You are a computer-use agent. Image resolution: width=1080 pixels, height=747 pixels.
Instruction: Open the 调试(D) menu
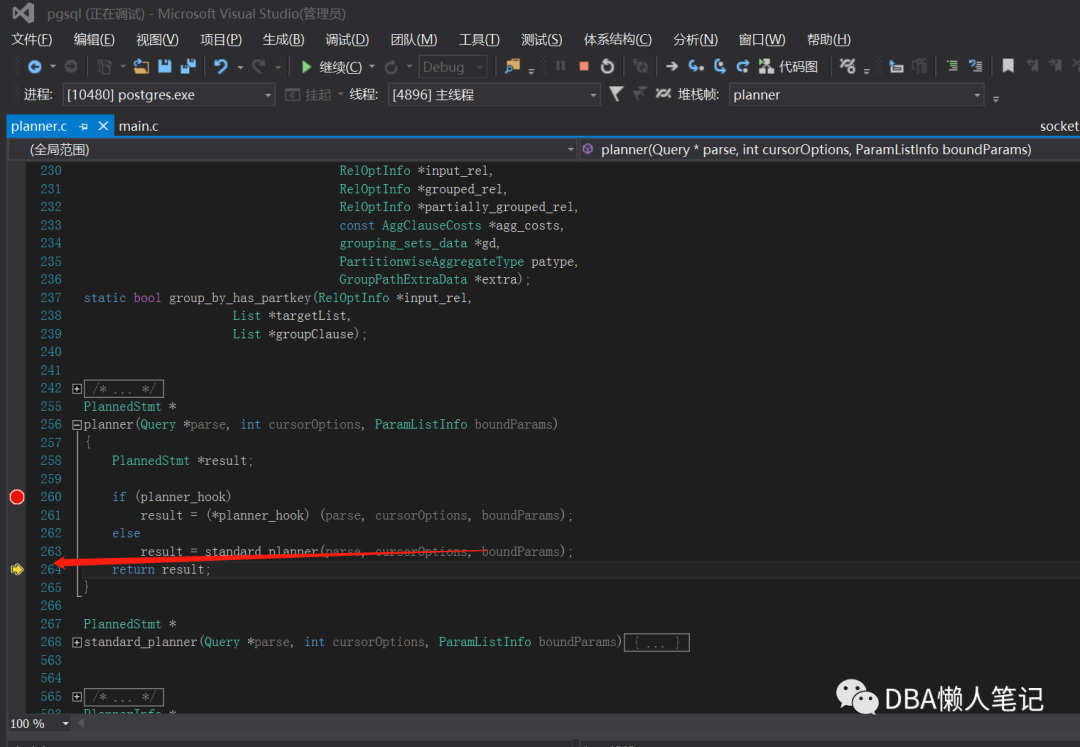coord(347,39)
